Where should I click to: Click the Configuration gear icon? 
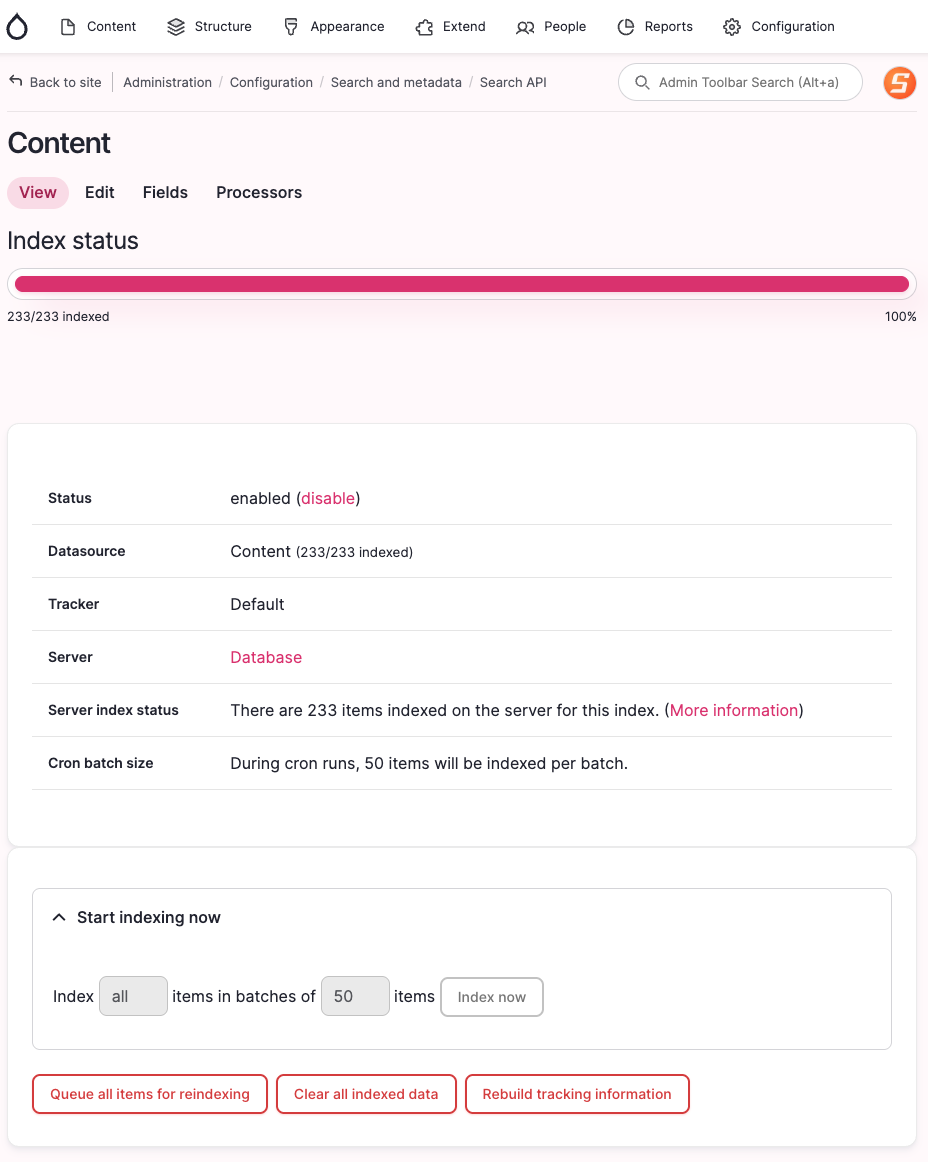point(732,27)
